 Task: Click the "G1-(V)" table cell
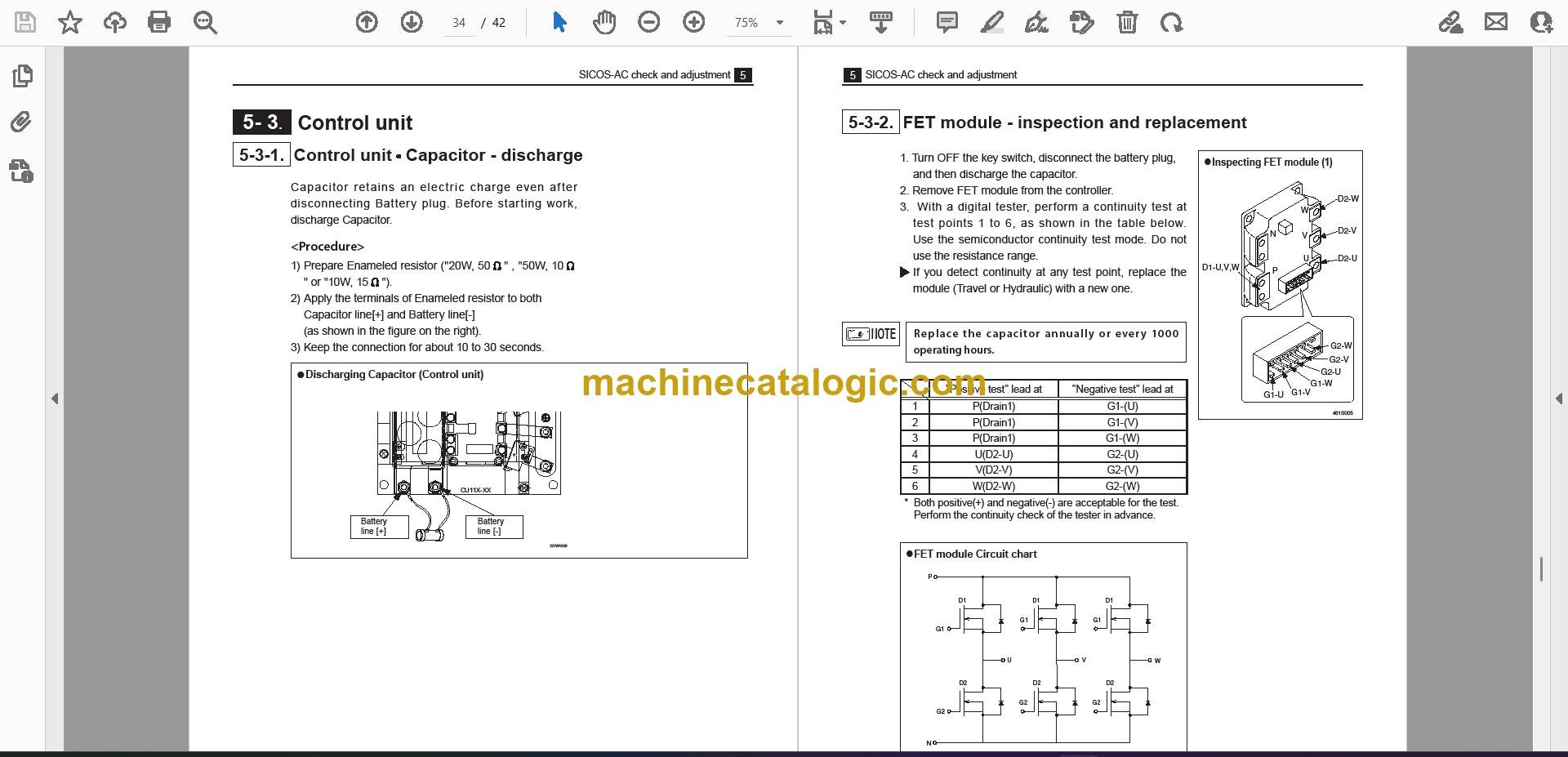coord(1123,422)
